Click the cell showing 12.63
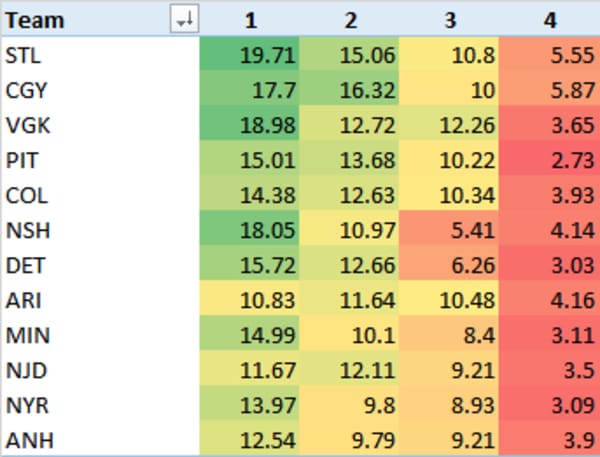Screen dimensions: 600x457 tap(349, 194)
